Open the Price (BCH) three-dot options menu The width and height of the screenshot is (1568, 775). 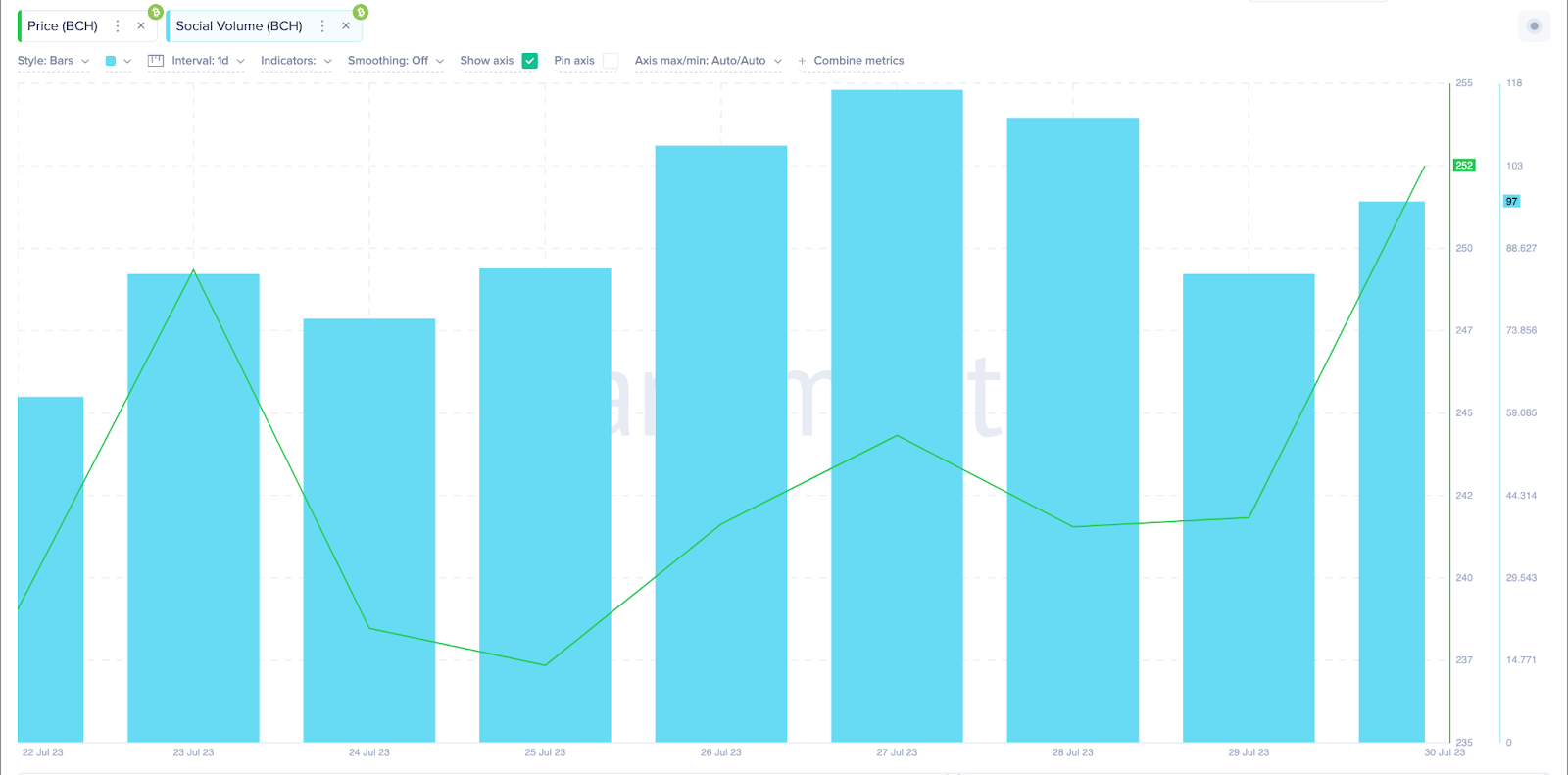(118, 26)
